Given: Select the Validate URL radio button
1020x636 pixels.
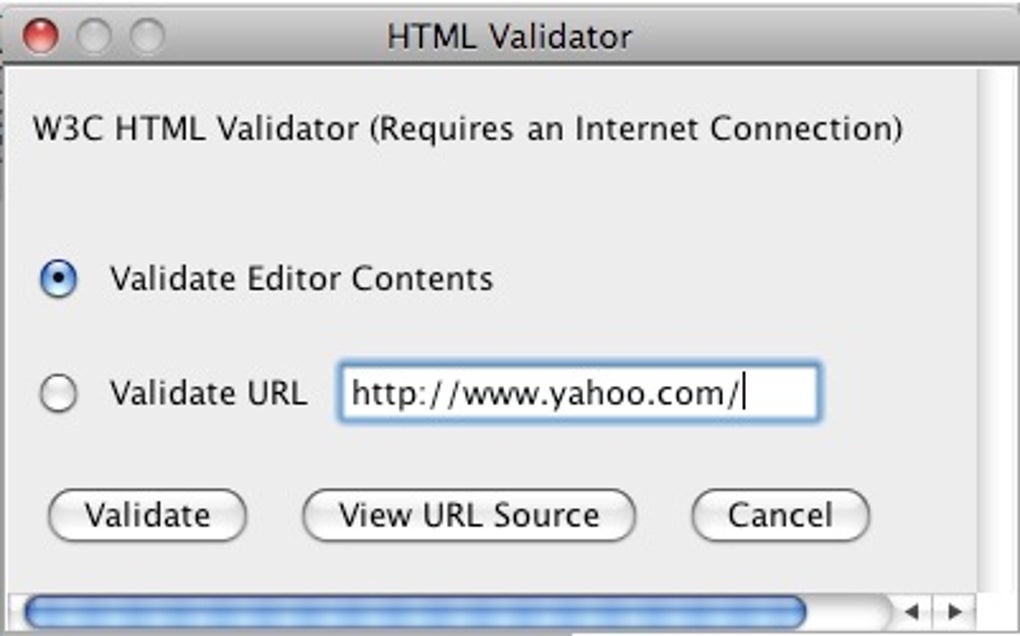Looking at the screenshot, I should coord(58,394).
